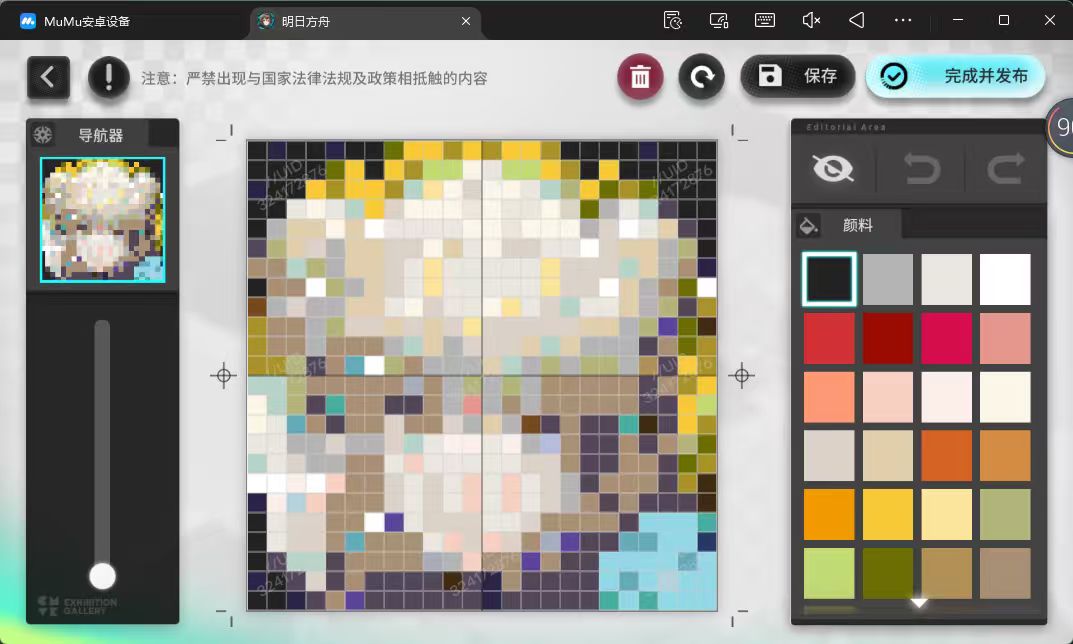Select the sand beige color swatch

point(888,456)
